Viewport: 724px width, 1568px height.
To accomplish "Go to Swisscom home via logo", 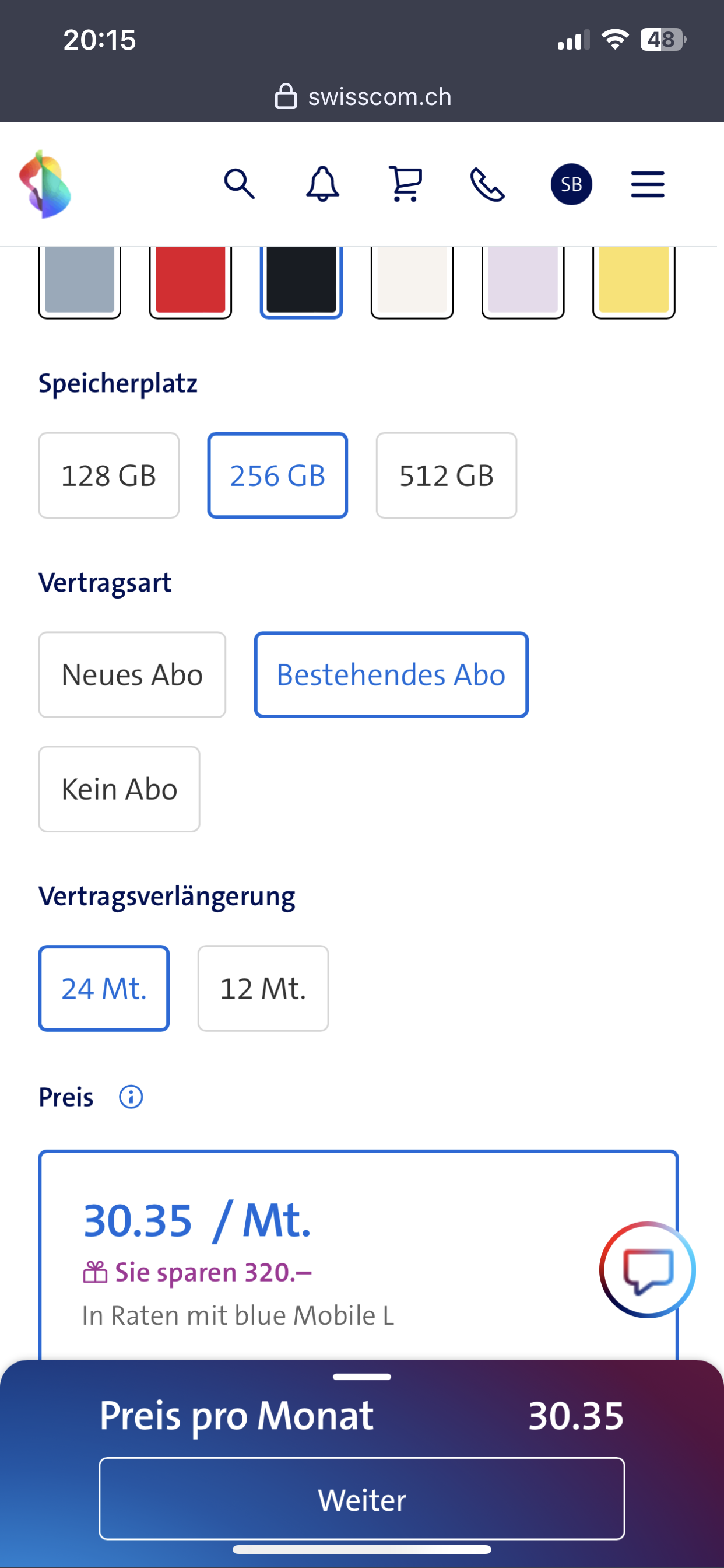I will click(45, 184).
